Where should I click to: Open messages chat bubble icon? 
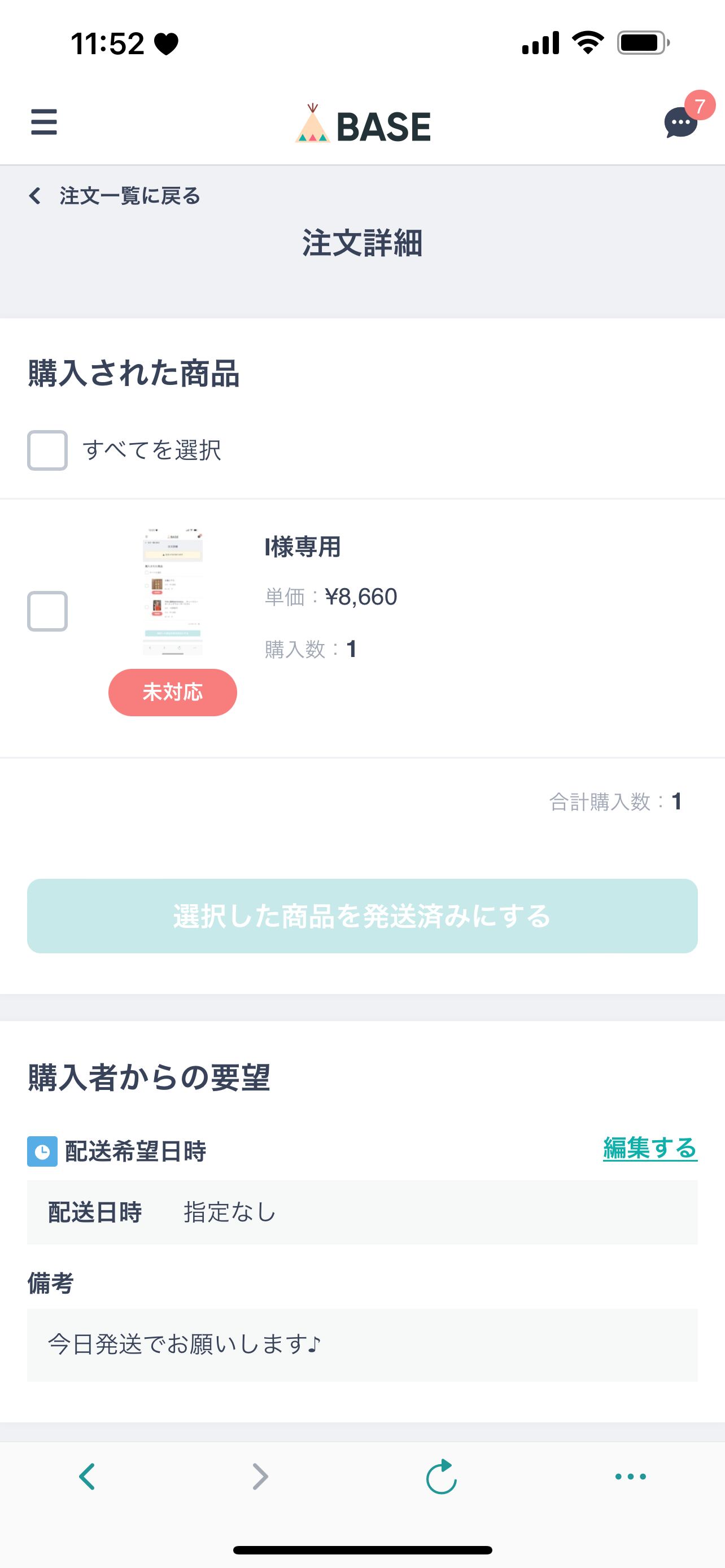pos(679,124)
